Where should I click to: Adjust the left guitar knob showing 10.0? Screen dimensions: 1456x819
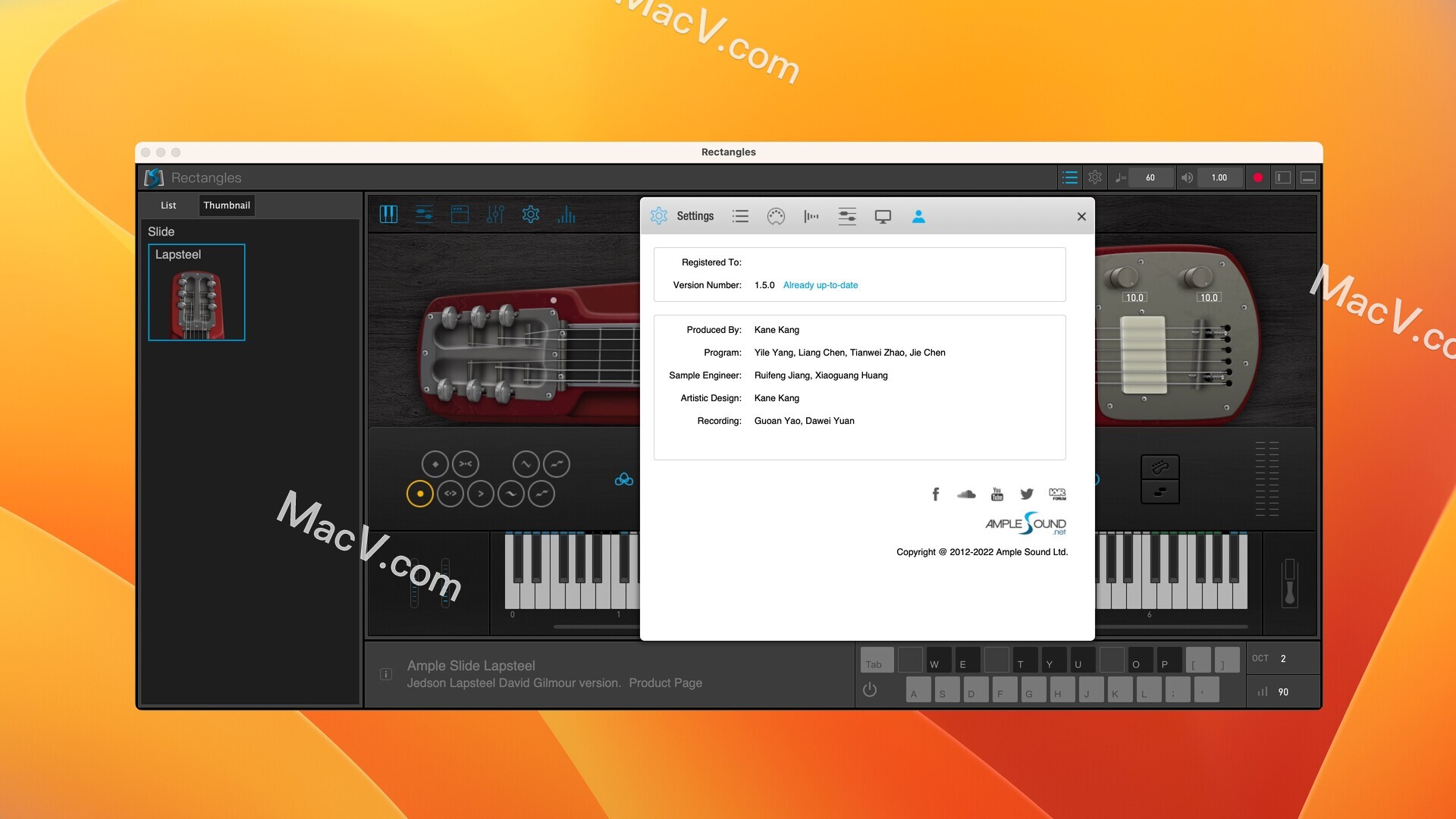point(1124,278)
